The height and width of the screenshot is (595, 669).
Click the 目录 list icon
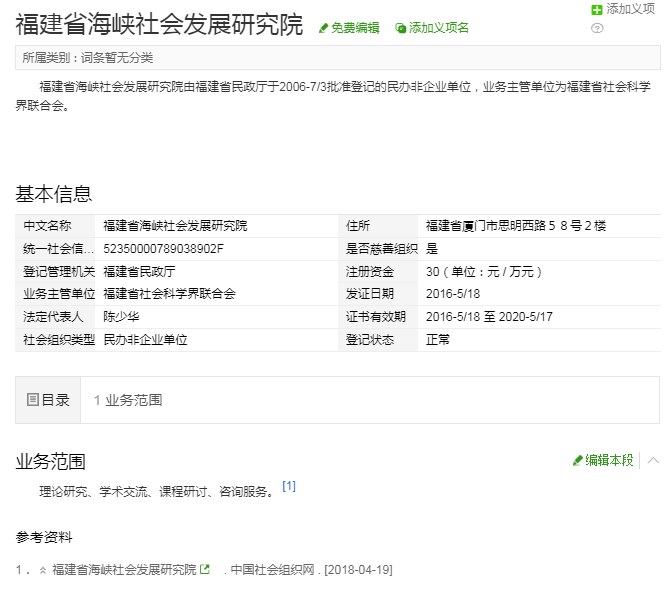[x=32, y=400]
